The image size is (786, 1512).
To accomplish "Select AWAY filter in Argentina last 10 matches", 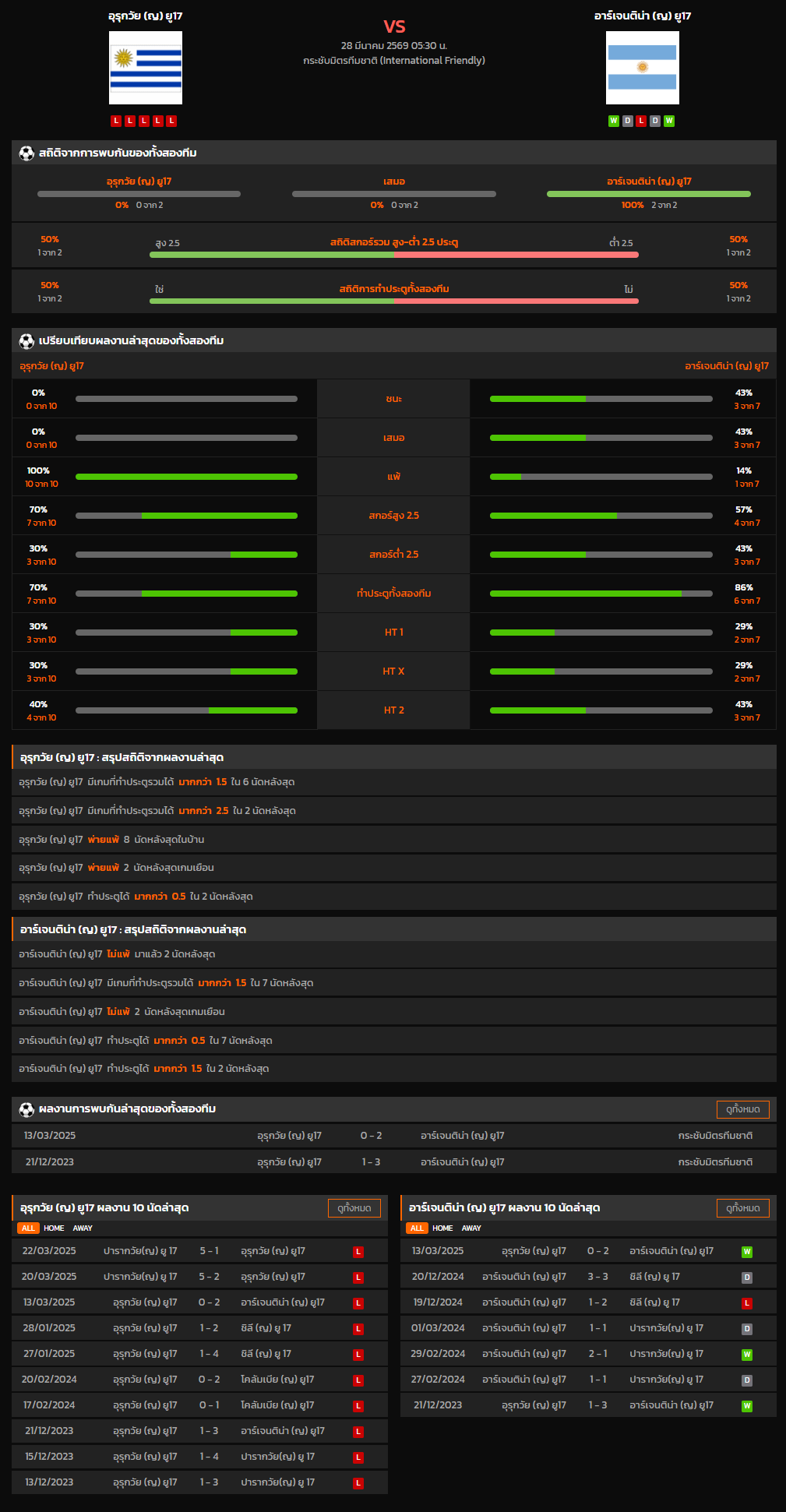I will click(x=471, y=1228).
